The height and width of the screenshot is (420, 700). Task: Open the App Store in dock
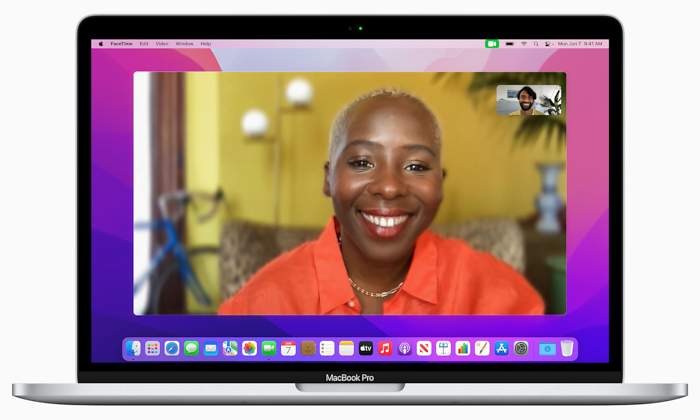(502, 348)
